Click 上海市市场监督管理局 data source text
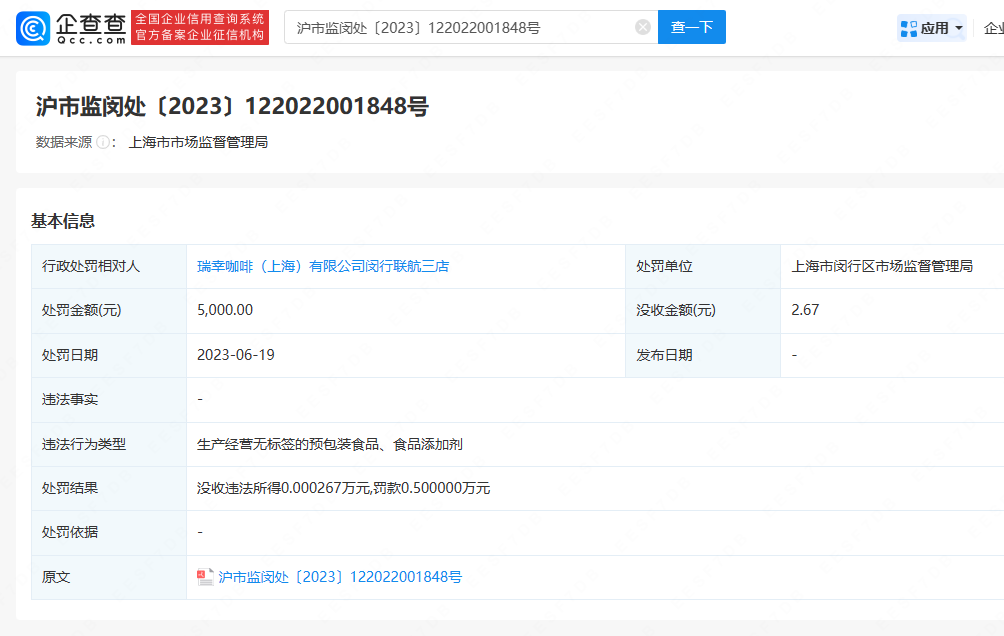This screenshot has width=1004, height=636. (x=198, y=142)
